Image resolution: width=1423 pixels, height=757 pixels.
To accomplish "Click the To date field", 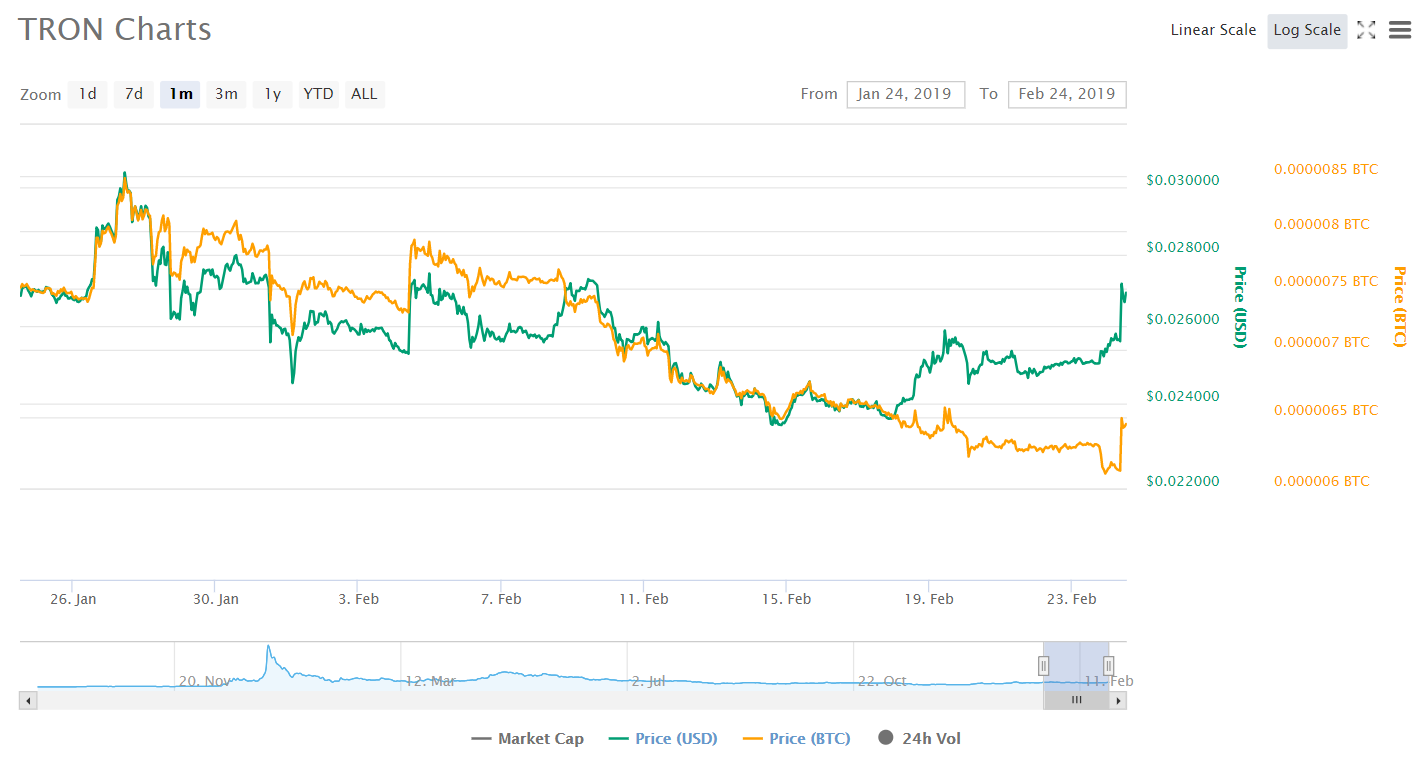I will [1067, 94].
